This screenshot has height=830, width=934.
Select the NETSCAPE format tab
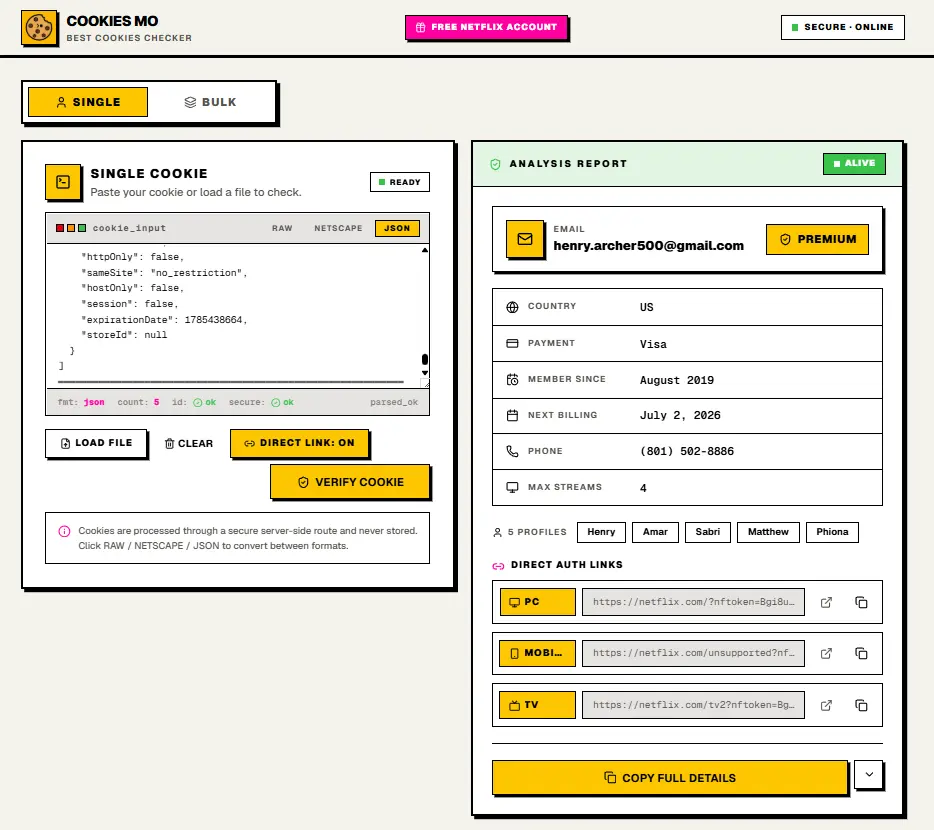[338, 228]
